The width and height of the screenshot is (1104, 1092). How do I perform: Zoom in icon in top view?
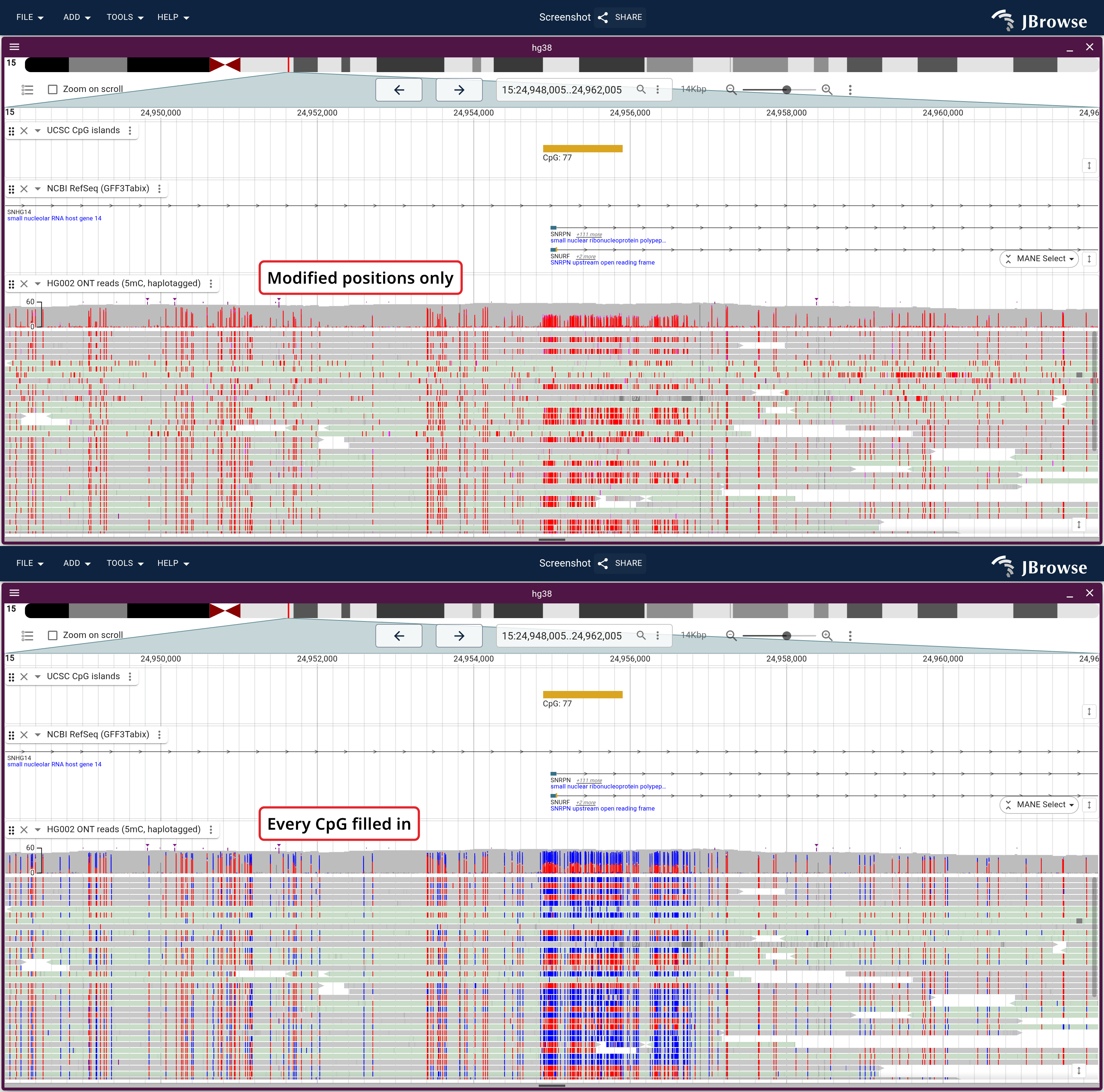pos(827,90)
